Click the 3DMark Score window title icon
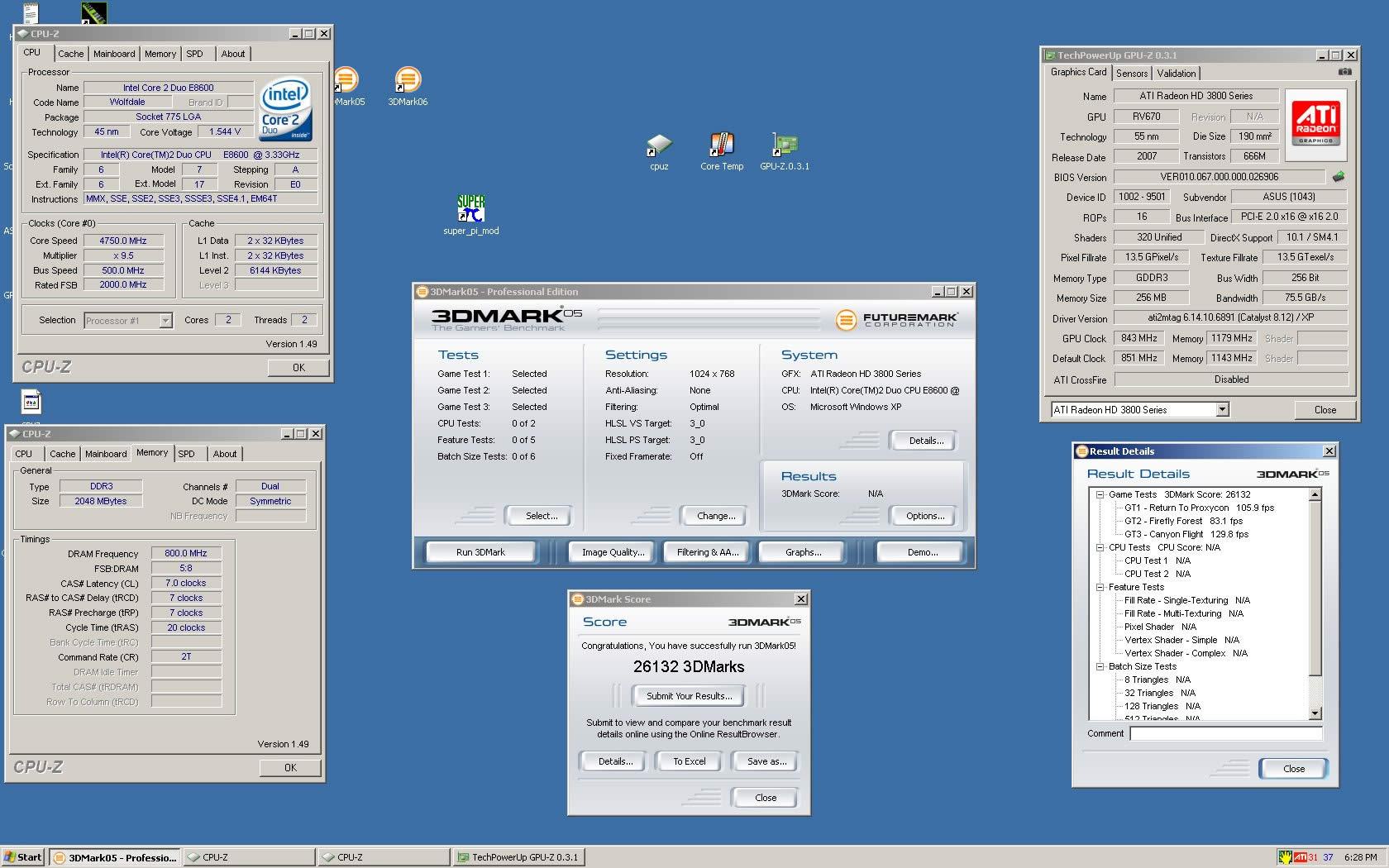This screenshot has height=868, width=1389. [577, 599]
